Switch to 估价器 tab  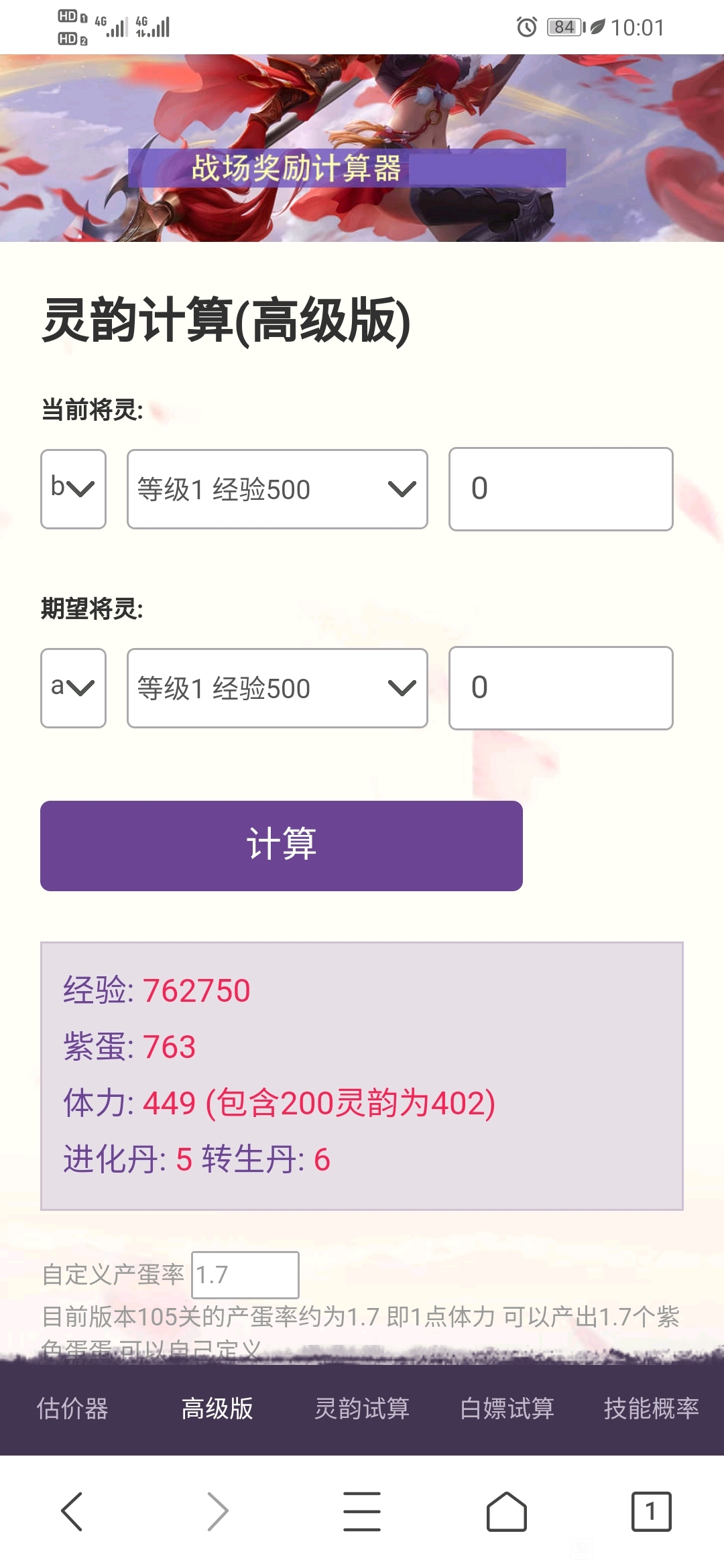click(72, 1409)
